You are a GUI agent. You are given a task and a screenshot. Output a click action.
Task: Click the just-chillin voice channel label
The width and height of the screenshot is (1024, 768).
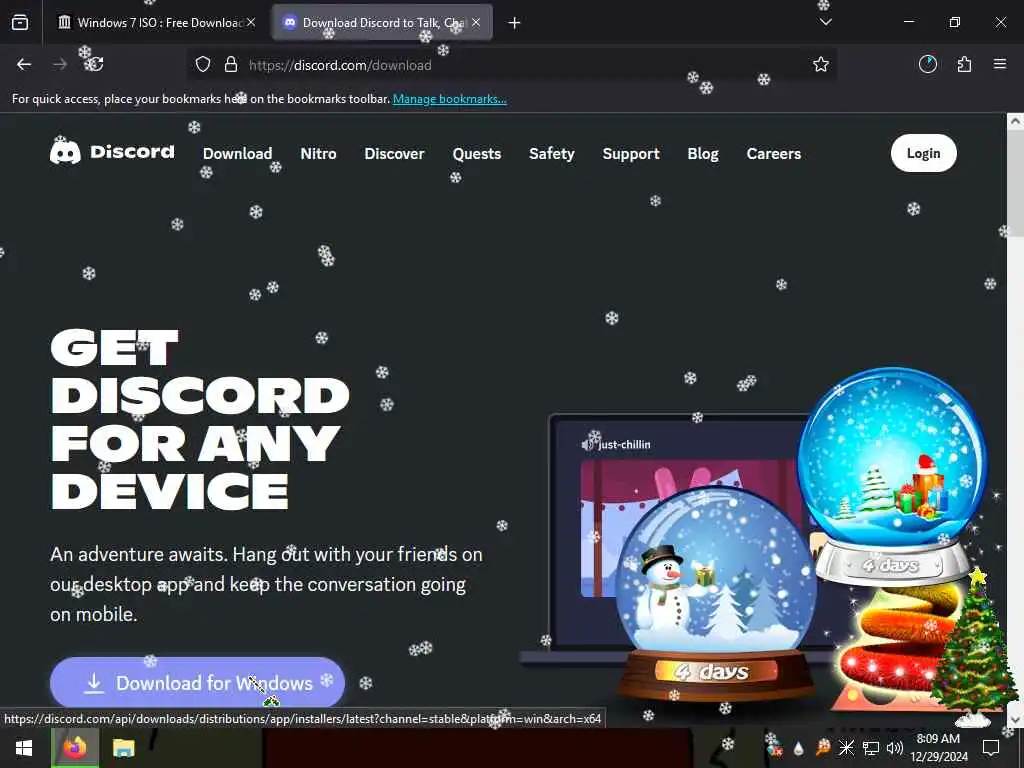coord(616,445)
